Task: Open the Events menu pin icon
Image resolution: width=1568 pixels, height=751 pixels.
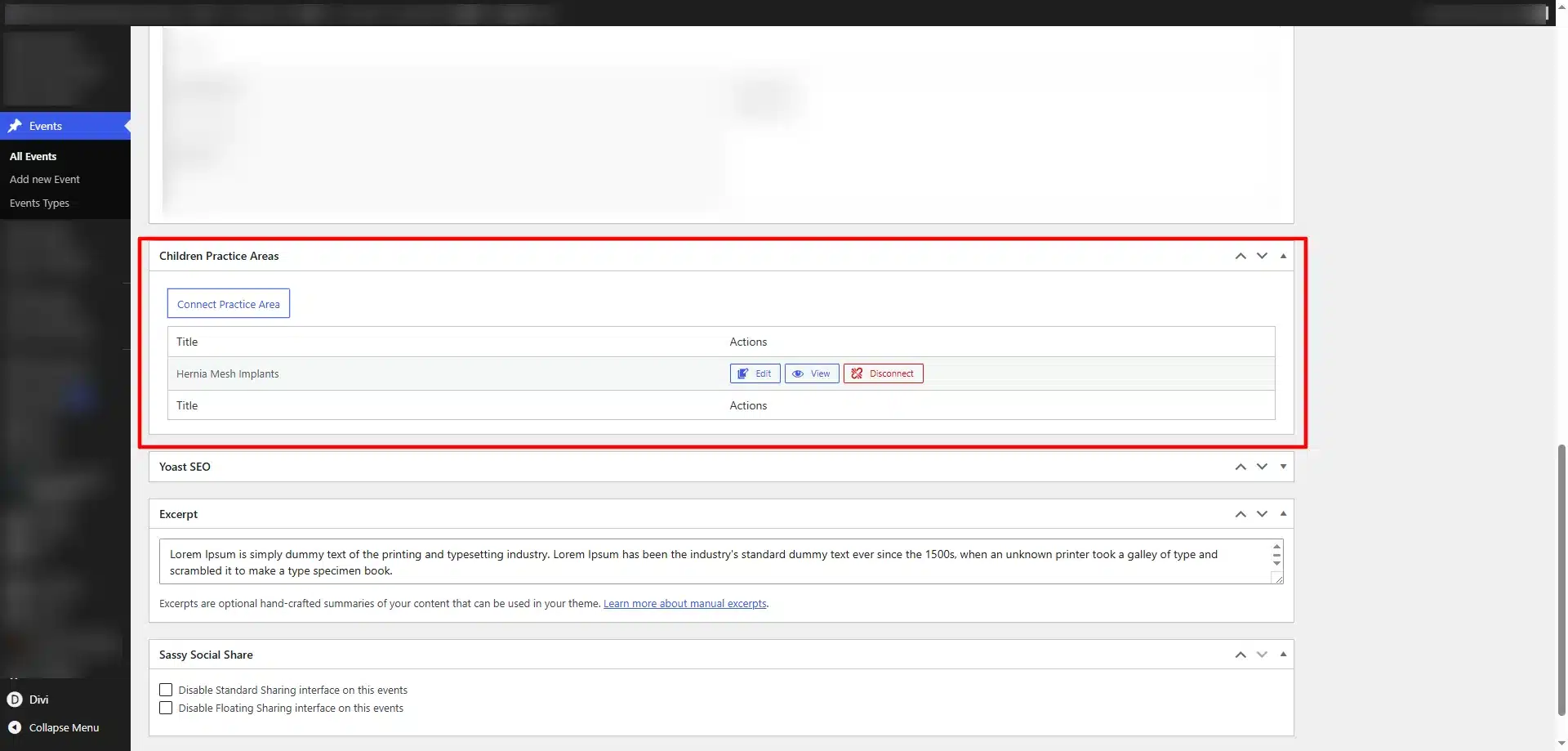Action: point(15,126)
